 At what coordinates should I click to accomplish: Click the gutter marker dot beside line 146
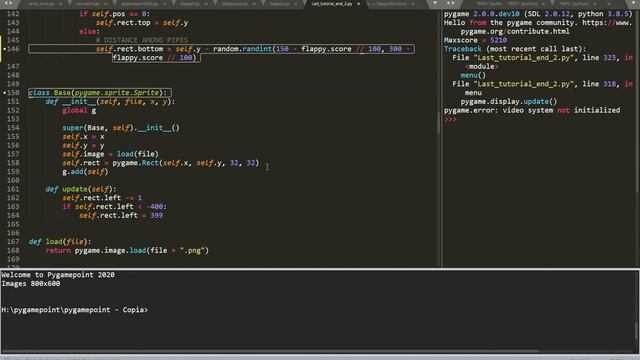coord(4,49)
